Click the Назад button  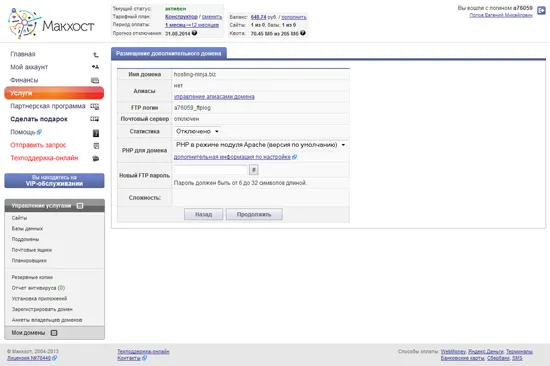click(203, 214)
